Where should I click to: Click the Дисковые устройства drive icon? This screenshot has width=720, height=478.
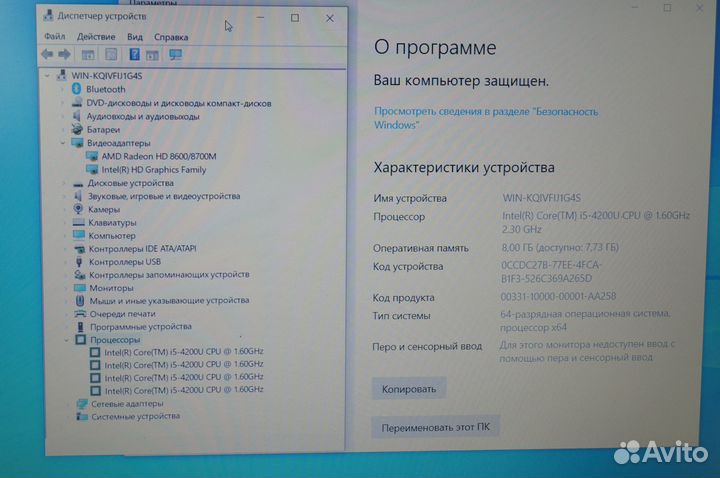pos(79,183)
